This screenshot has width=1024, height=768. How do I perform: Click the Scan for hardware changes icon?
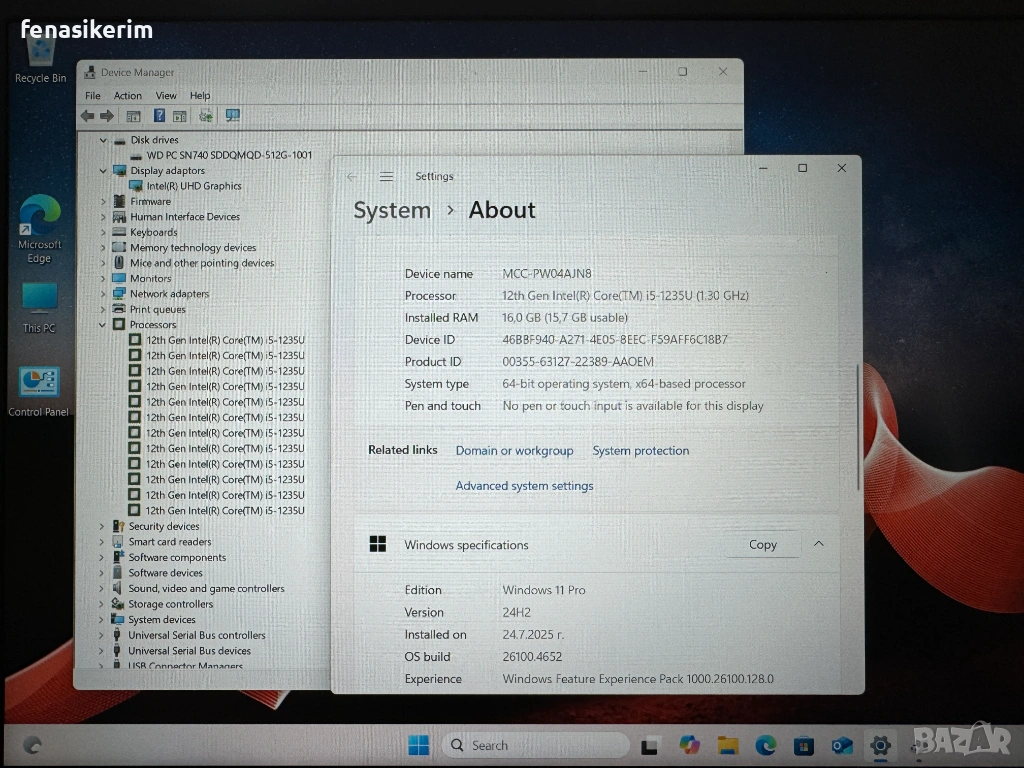click(232, 116)
